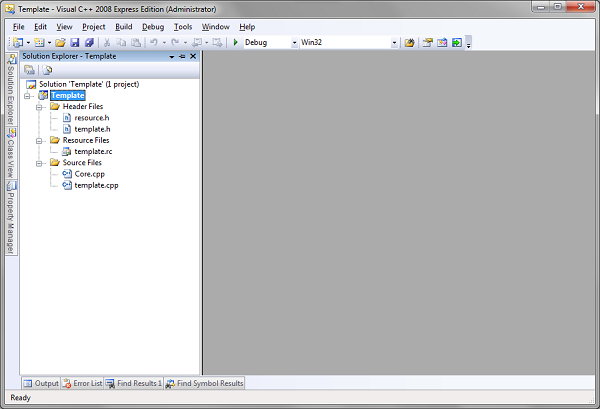Screen dimensions: 600x409
Task: Open the View menu
Action: pos(64,27)
